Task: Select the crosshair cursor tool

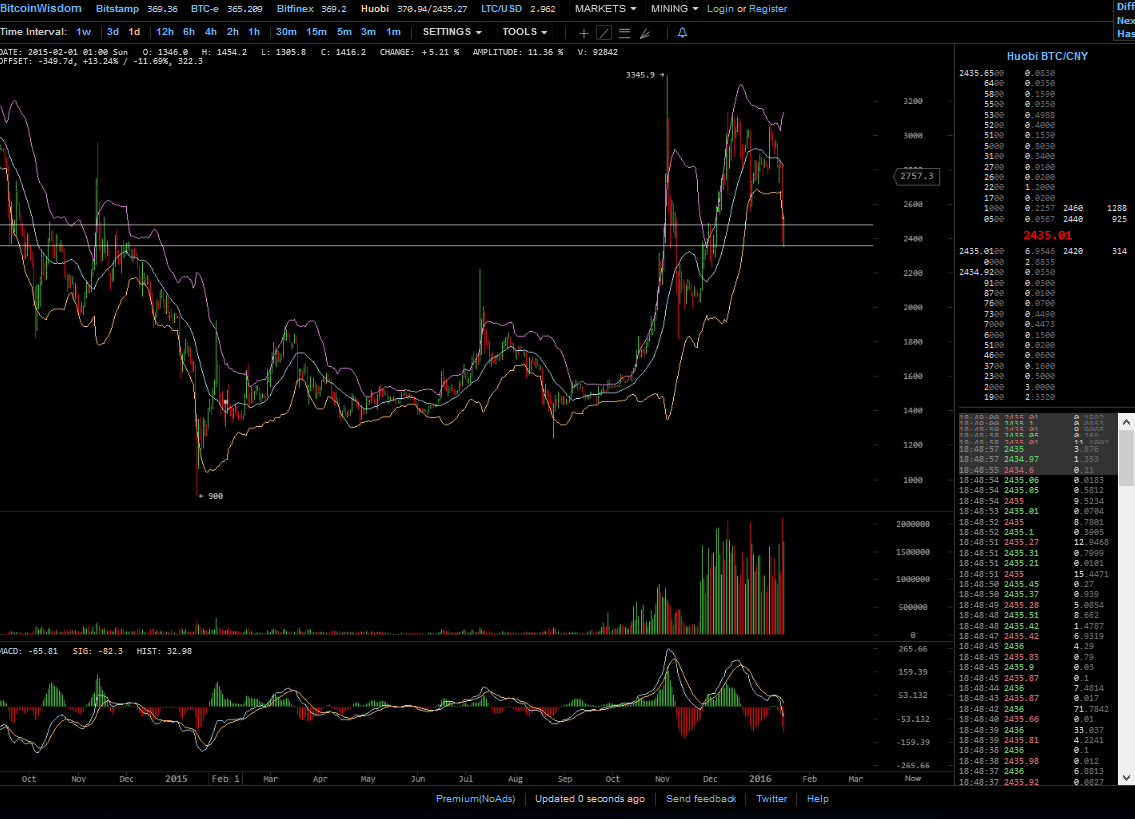Action: pos(583,33)
